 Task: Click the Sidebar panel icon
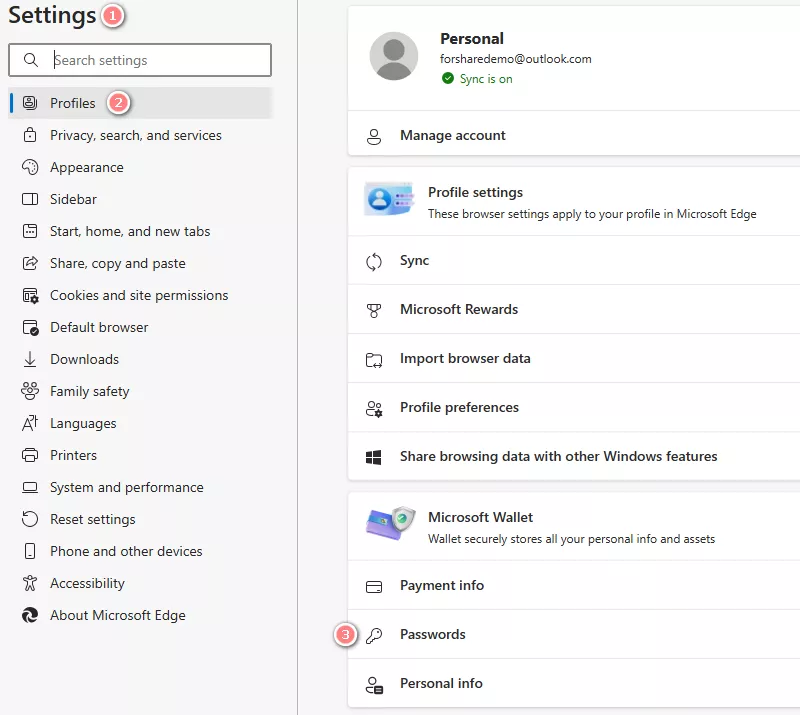30,199
